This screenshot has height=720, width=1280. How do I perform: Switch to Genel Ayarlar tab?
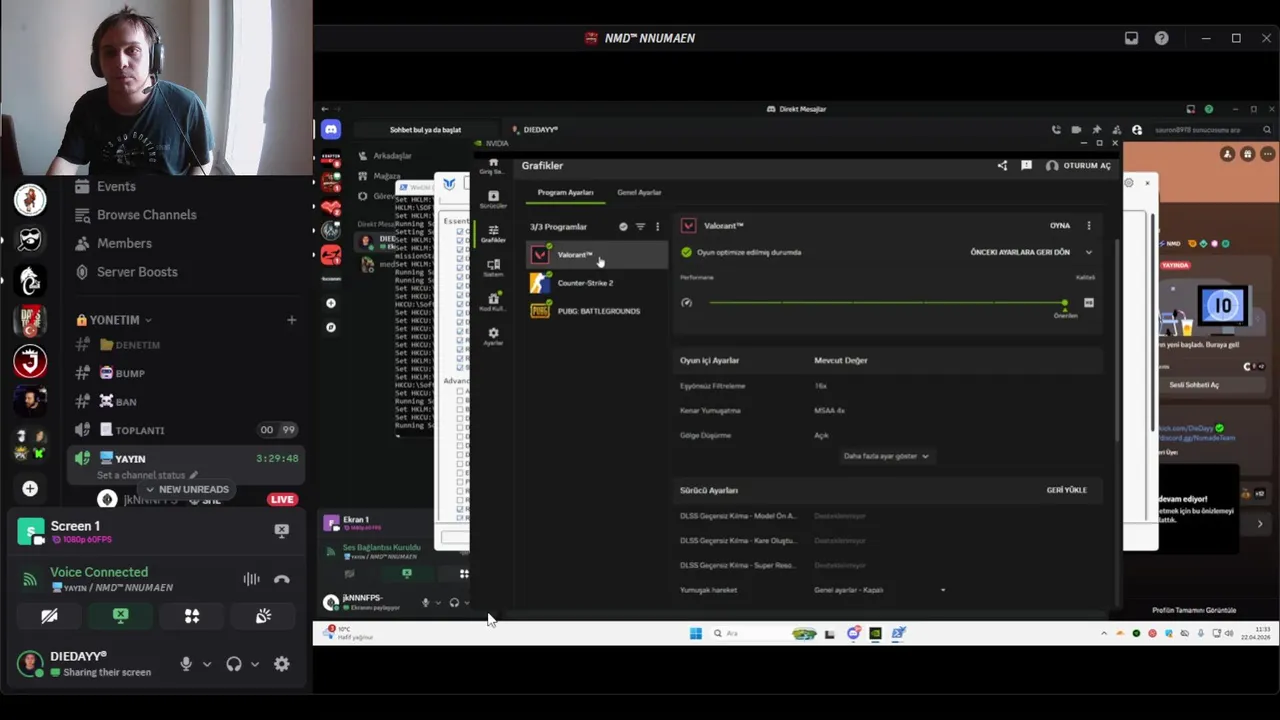click(639, 192)
